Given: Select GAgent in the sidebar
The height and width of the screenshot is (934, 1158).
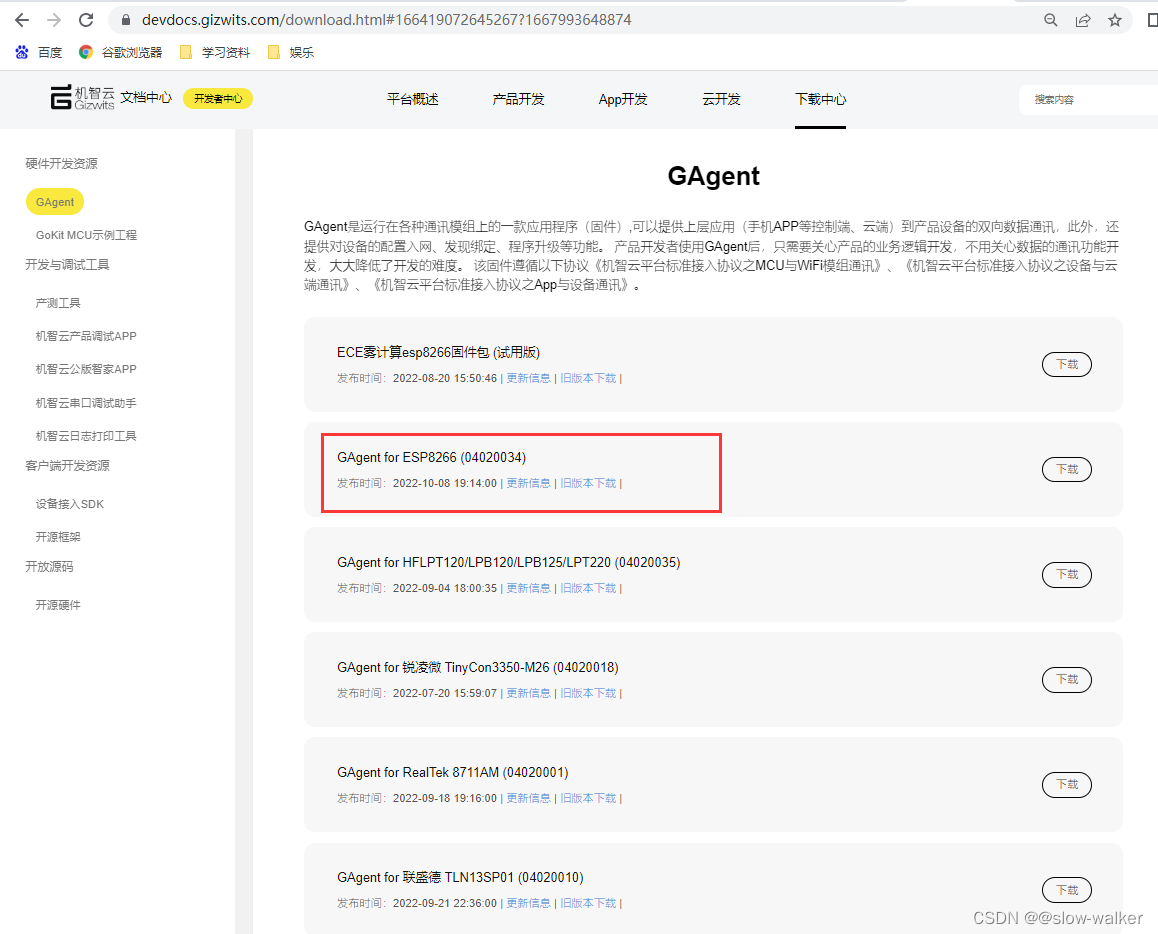Looking at the screenshot, I should tap(55, 202).
